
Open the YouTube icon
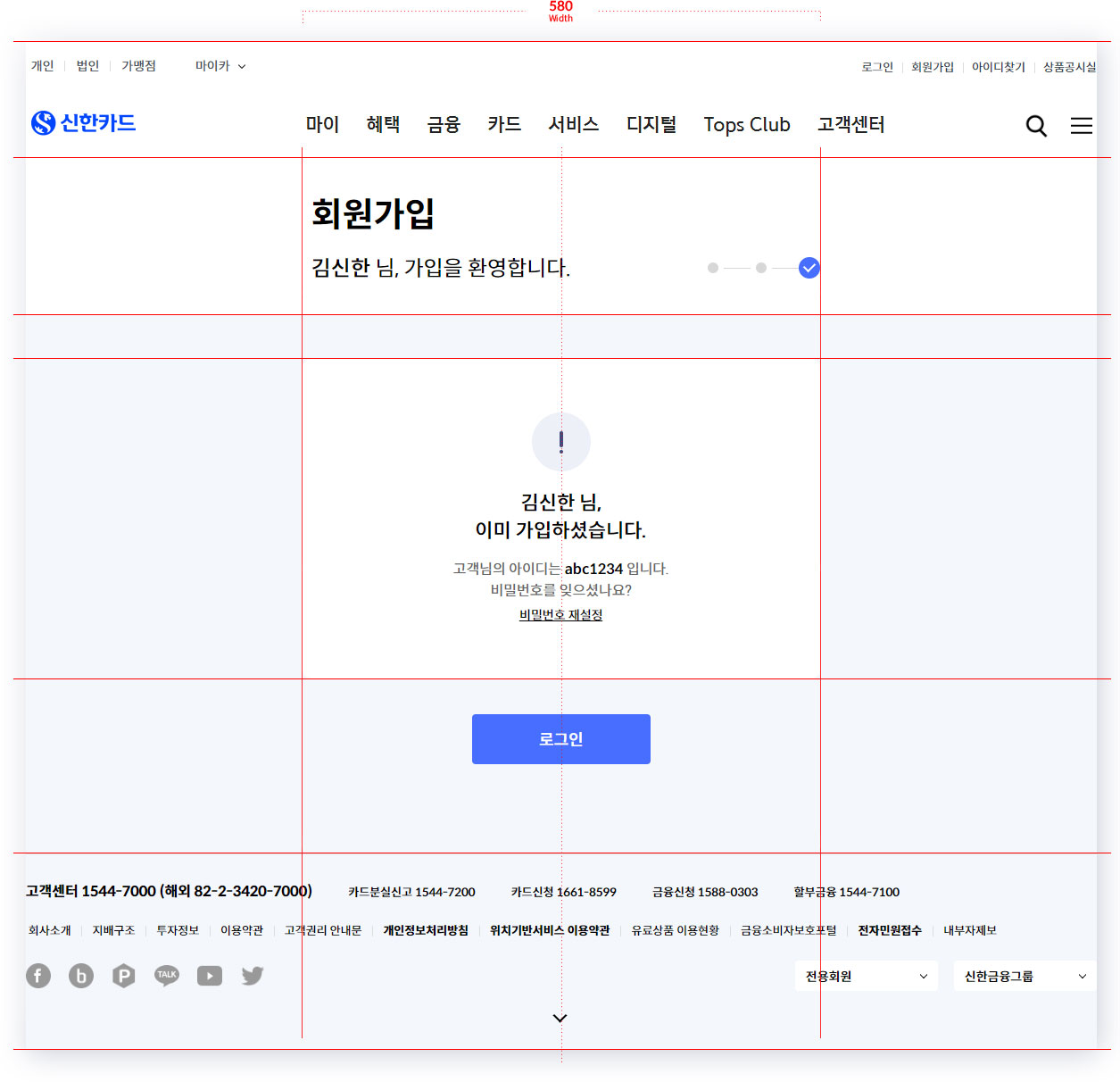coord(210,976)
